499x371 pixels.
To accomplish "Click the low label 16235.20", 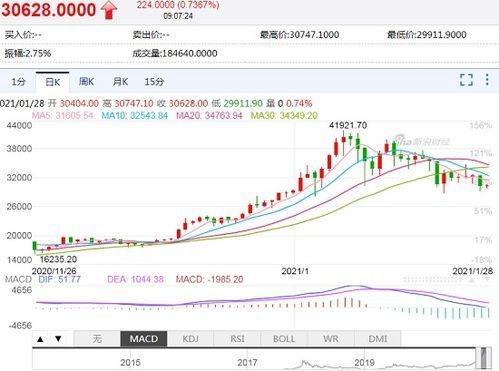I will pyautogui.click(x=58, y=259).
